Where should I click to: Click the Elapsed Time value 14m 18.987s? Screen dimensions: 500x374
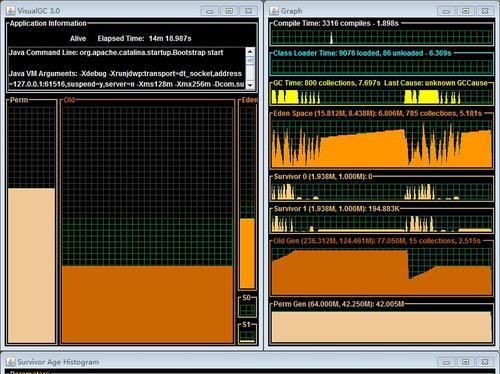click(x=170, y=39)
